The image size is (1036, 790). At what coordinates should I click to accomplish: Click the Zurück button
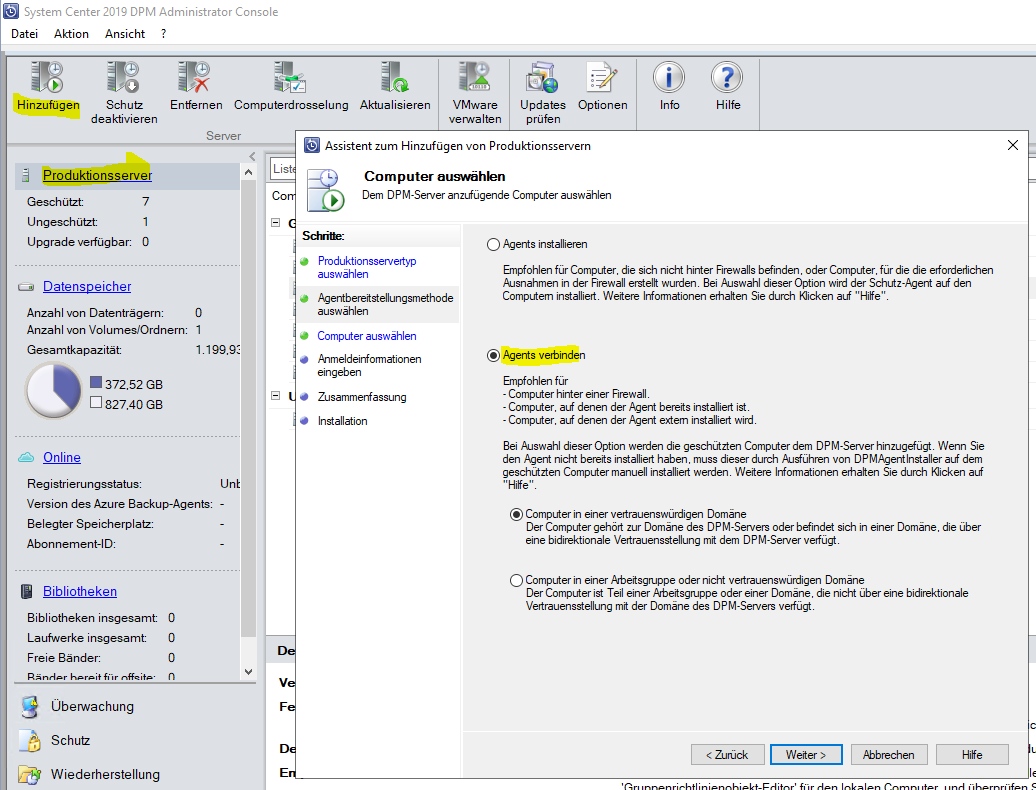[727, 754]
